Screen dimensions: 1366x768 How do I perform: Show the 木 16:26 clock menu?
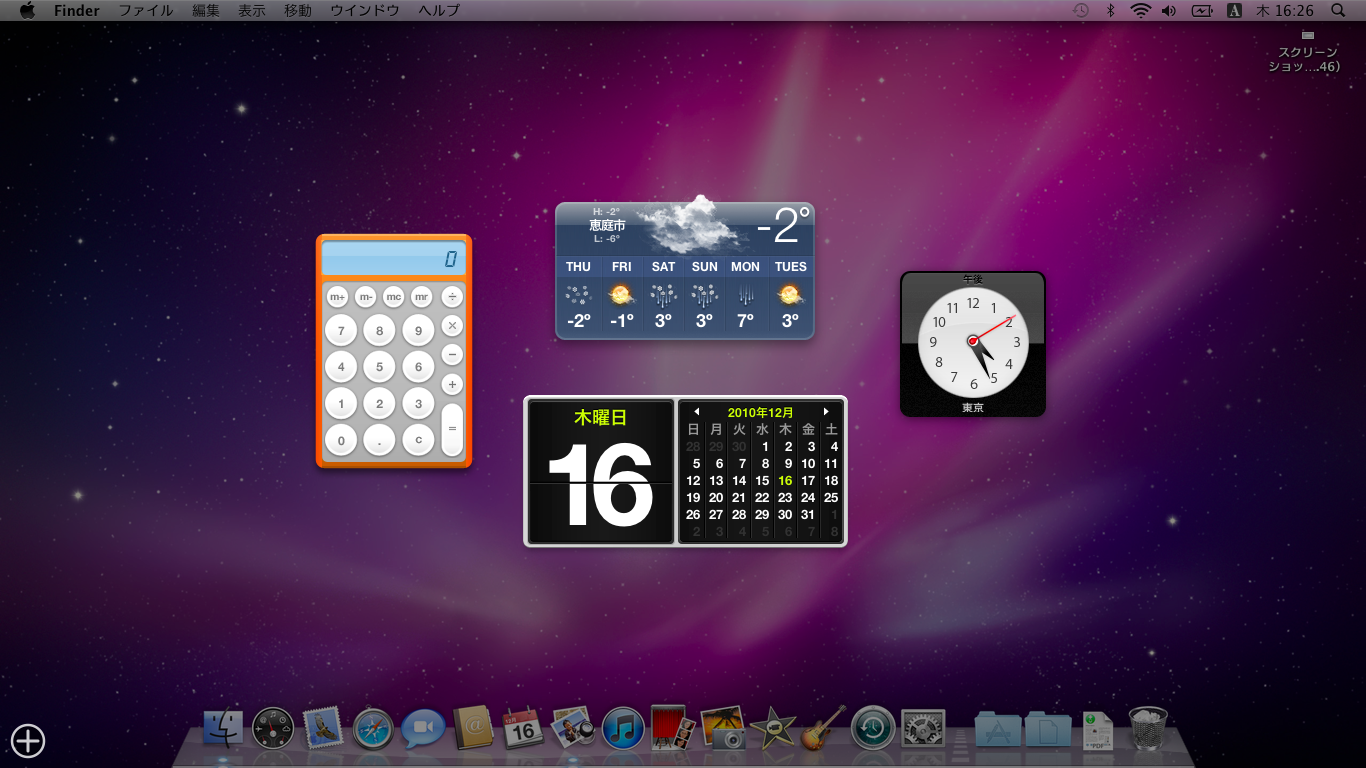(1284, 10)
